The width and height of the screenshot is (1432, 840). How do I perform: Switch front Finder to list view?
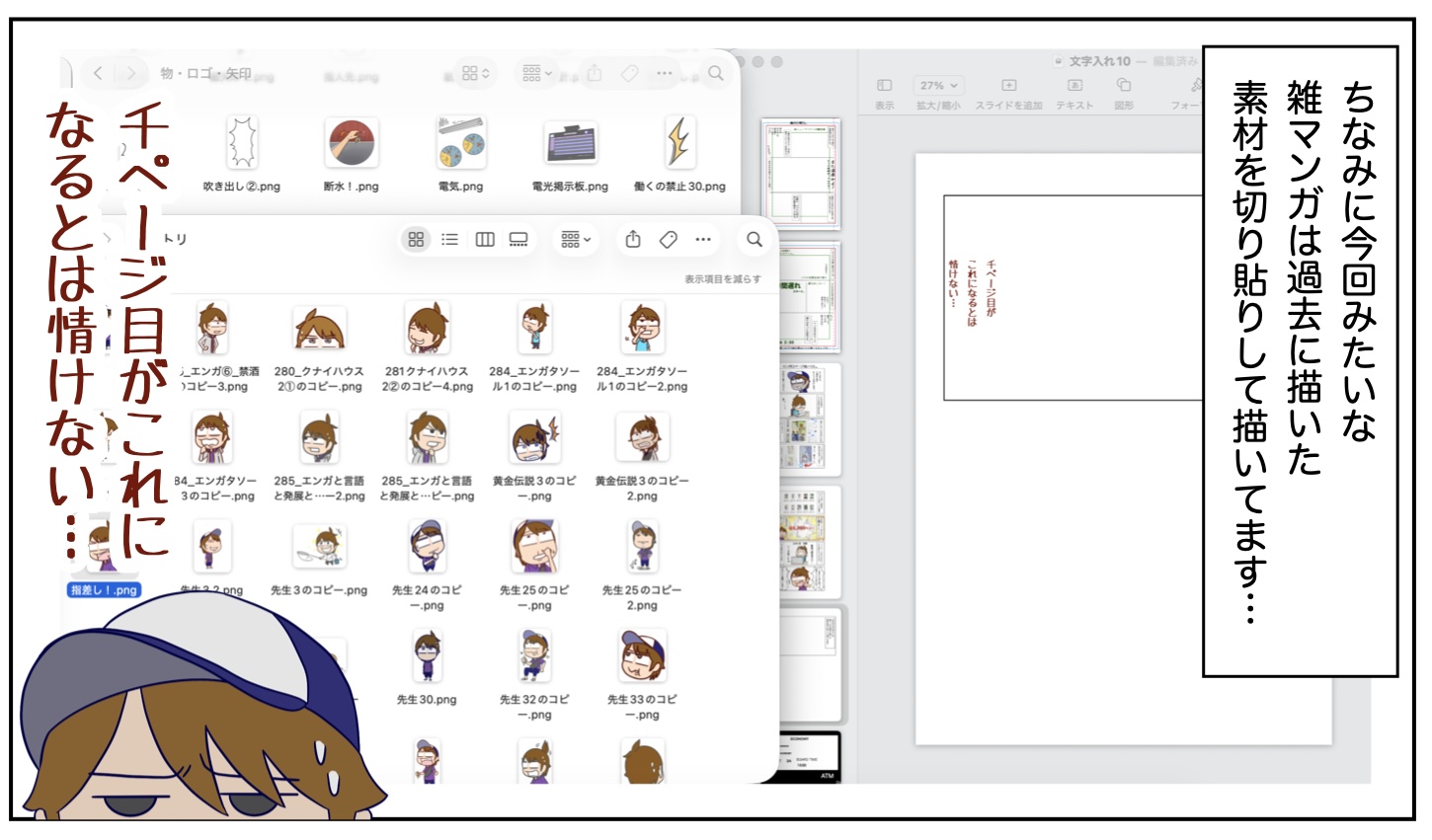(449, 239)
